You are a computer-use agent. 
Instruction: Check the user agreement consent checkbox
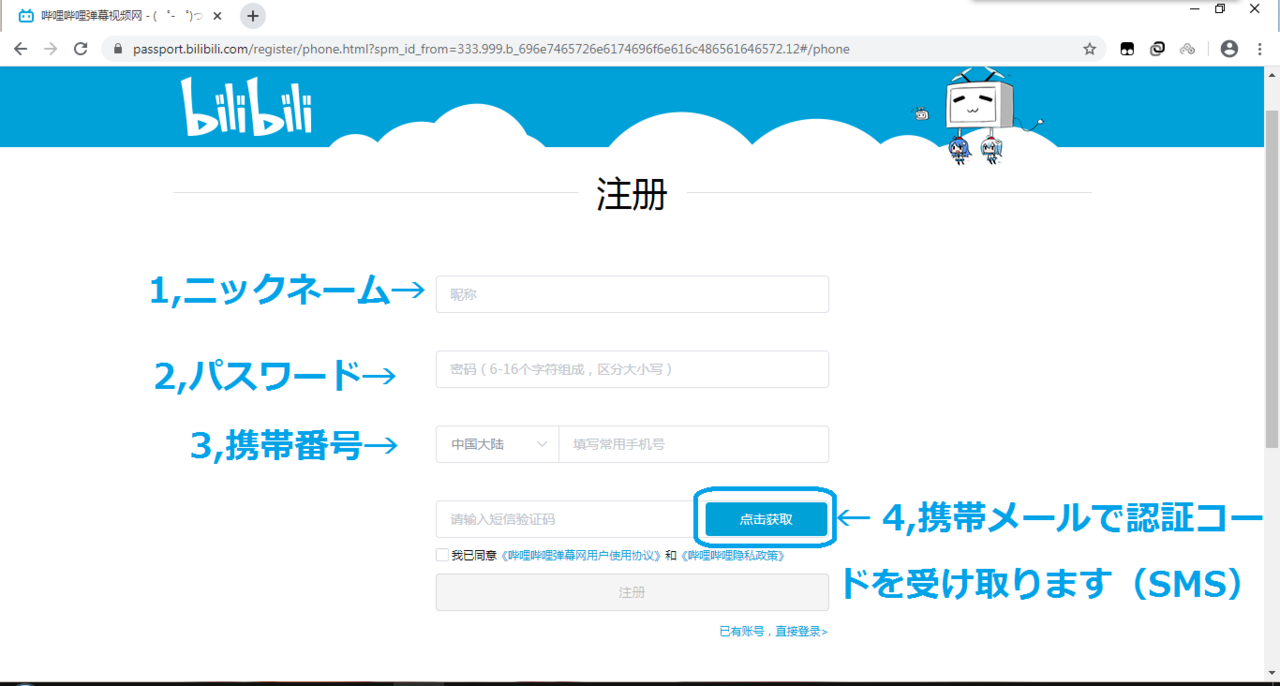click(442, 555)
